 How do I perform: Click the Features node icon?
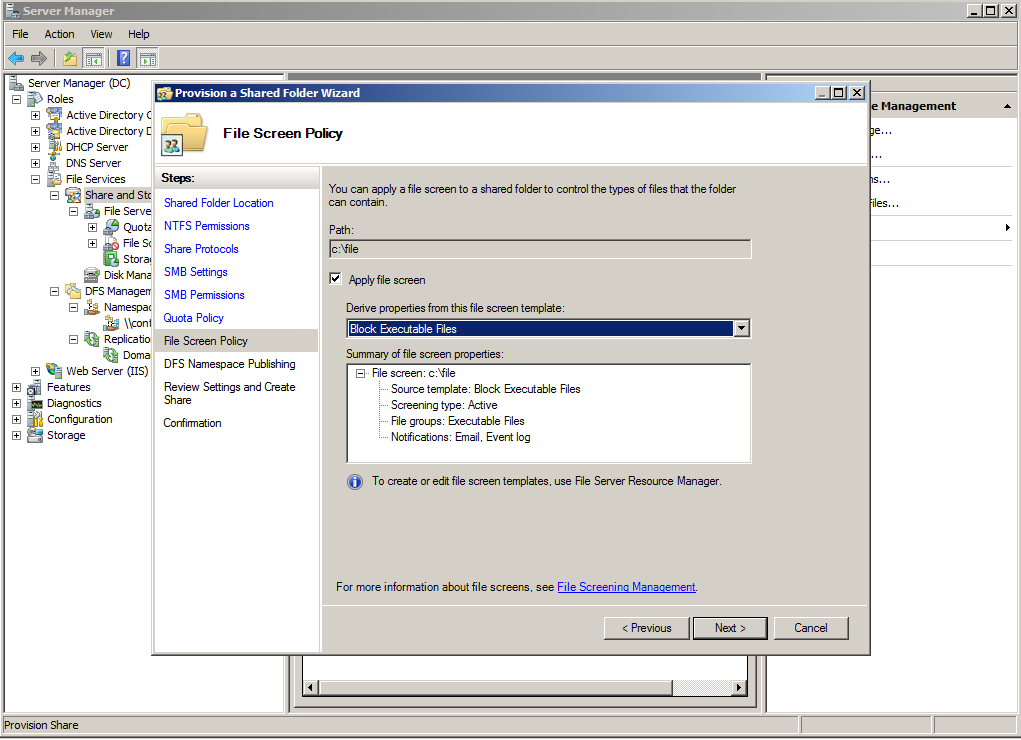(x=35, y=387)
